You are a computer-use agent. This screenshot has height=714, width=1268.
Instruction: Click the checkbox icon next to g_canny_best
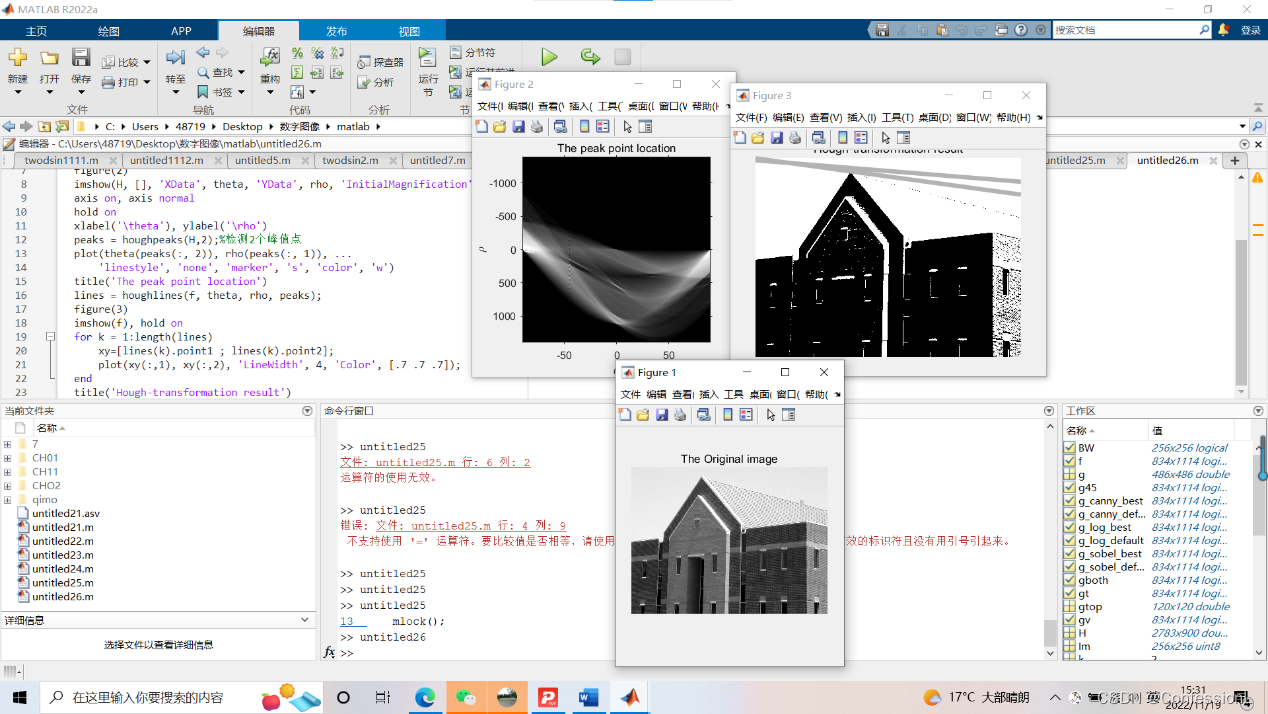click(x=1071, y=501)
